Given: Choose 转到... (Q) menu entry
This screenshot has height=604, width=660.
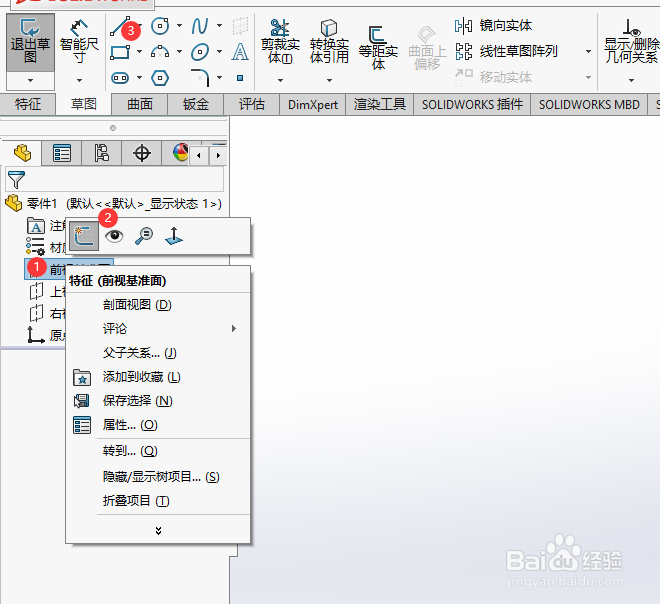Looking at the screenshot, I should click(x=158, y=451).
